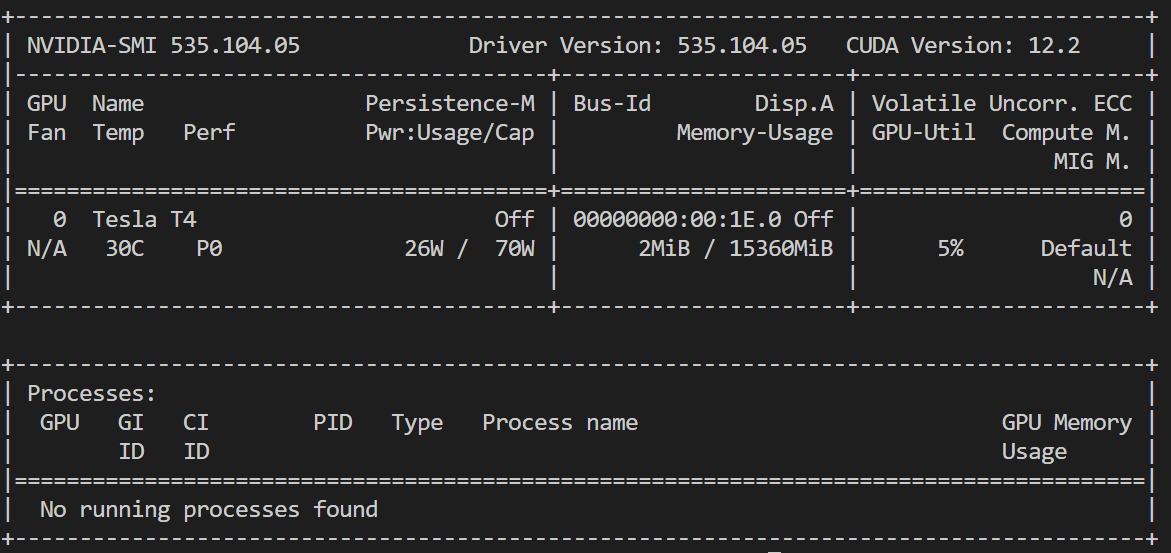Click the 70W power cap value

514,248
